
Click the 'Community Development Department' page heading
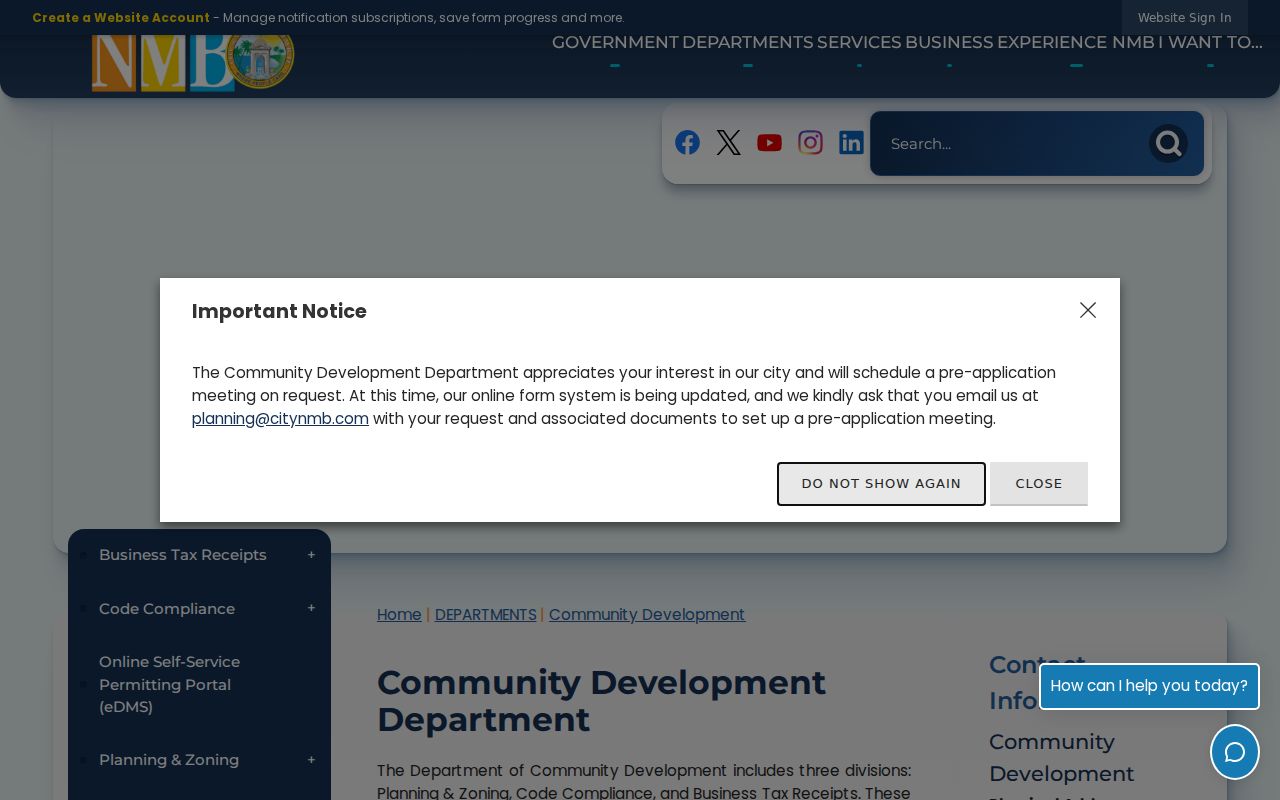(x=601, y=701)
